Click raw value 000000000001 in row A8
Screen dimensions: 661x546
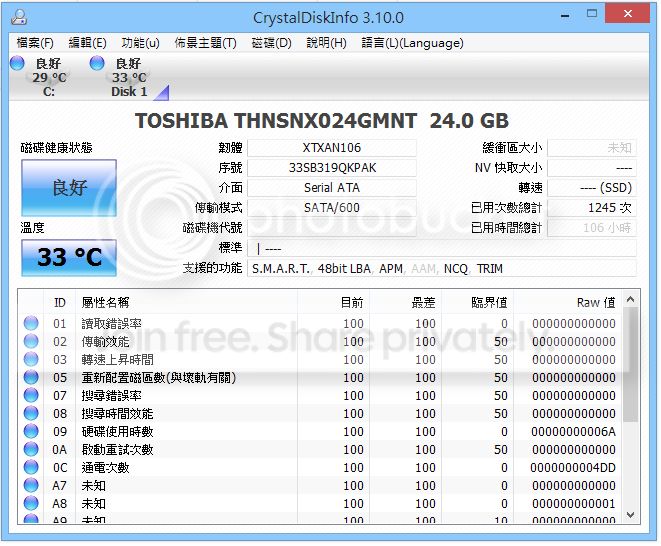pos(573,503)
